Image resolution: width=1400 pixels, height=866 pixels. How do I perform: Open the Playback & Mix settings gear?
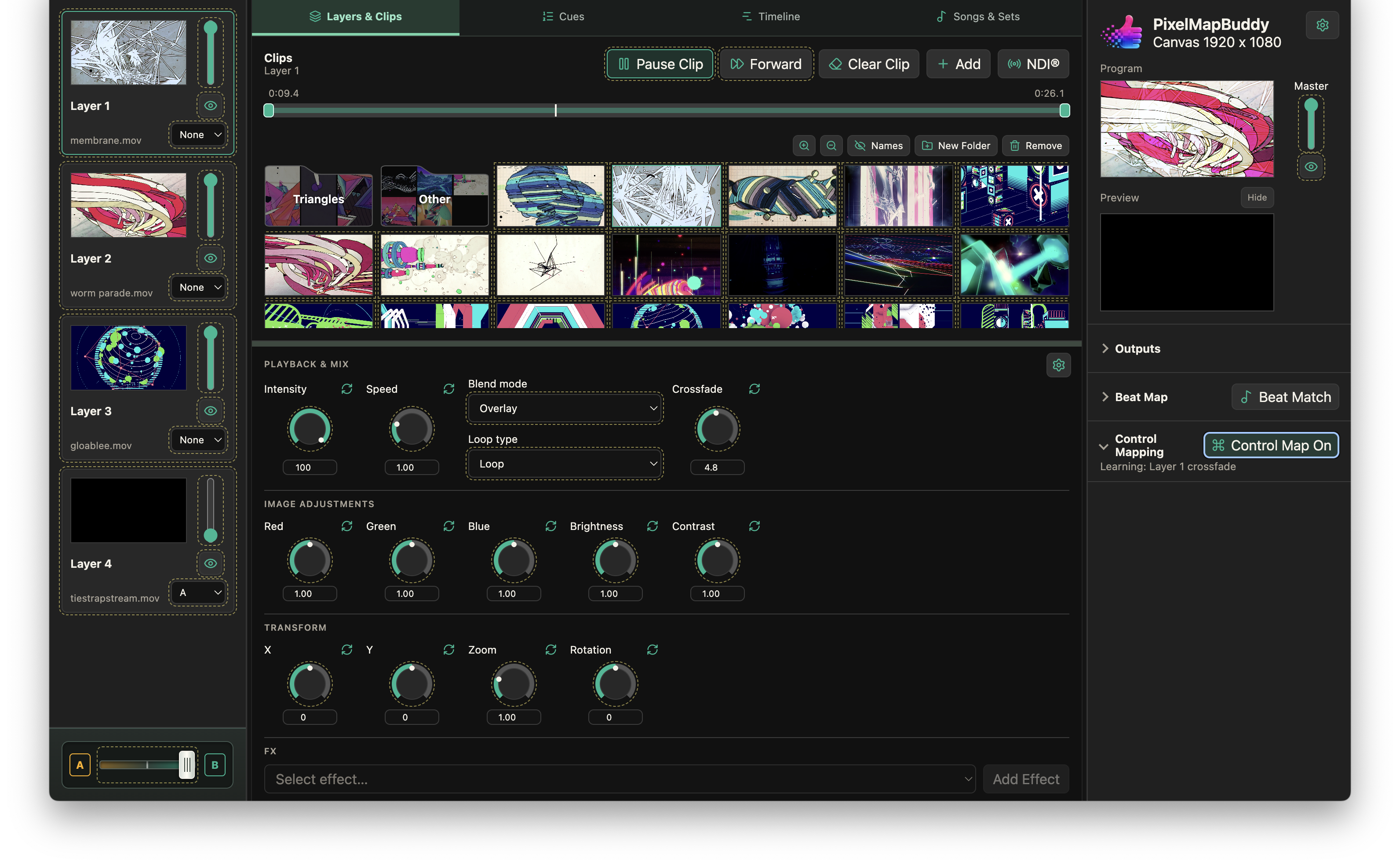click(x=1058, y=365)
